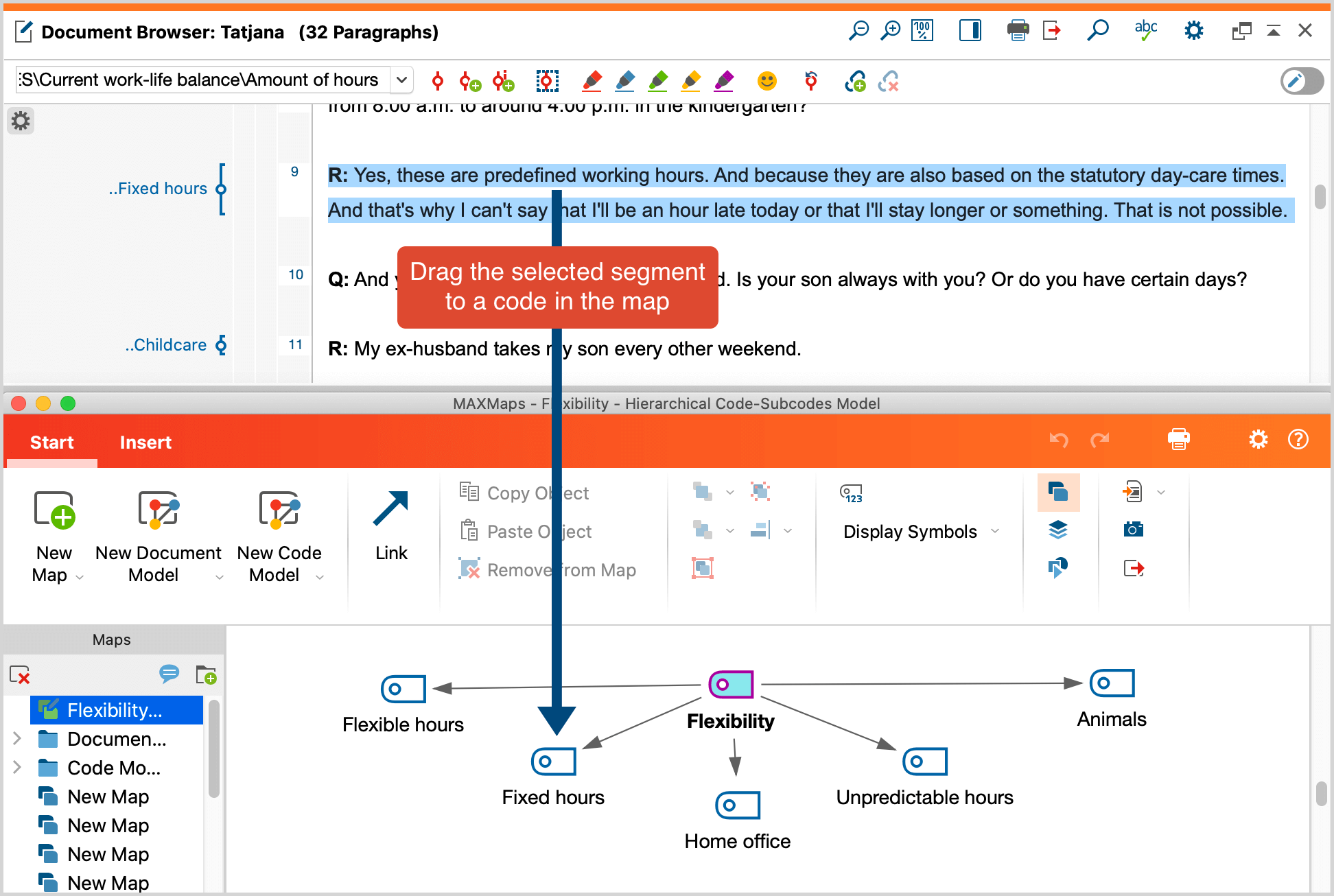Toggle the map list panel icon

click(1058, 492)
